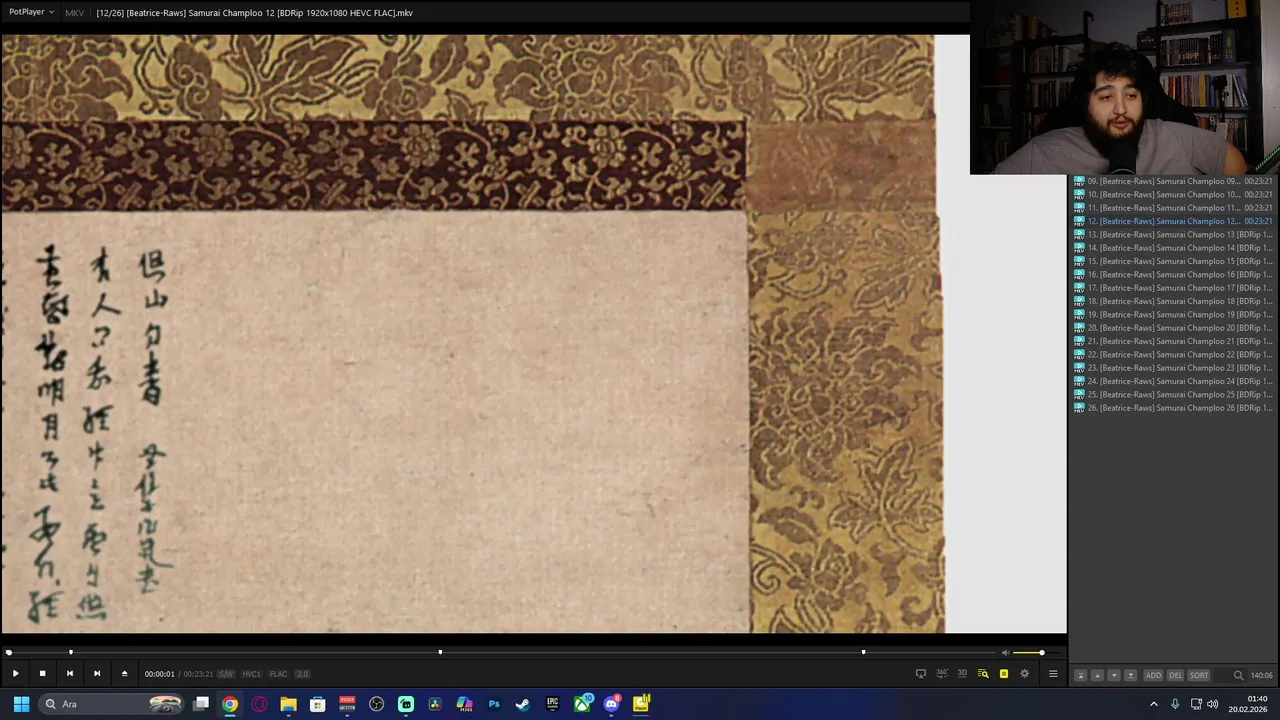
Task: Select Samurai Champloo 22 in the playlist
Action: tap(1173, 354)
